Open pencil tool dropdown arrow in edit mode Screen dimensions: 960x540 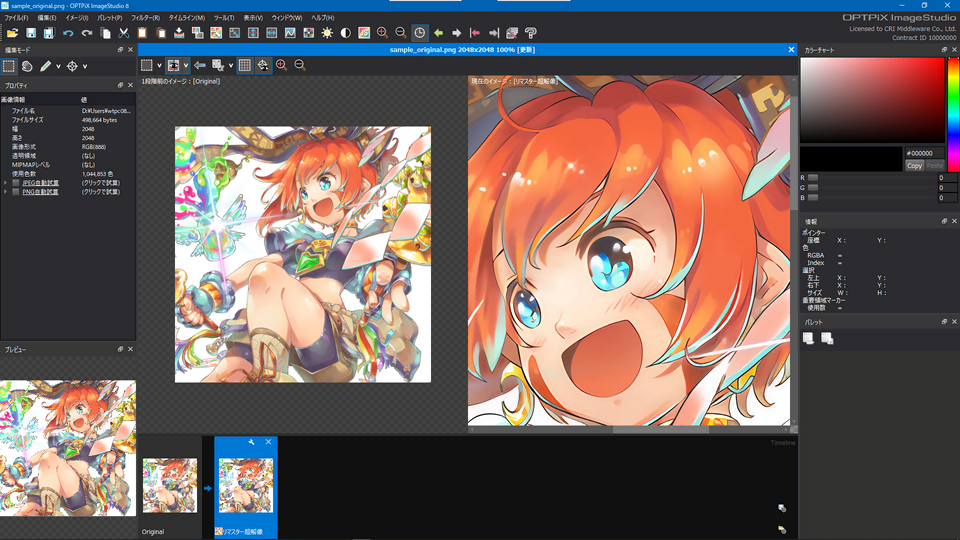[x=58, y=66]
